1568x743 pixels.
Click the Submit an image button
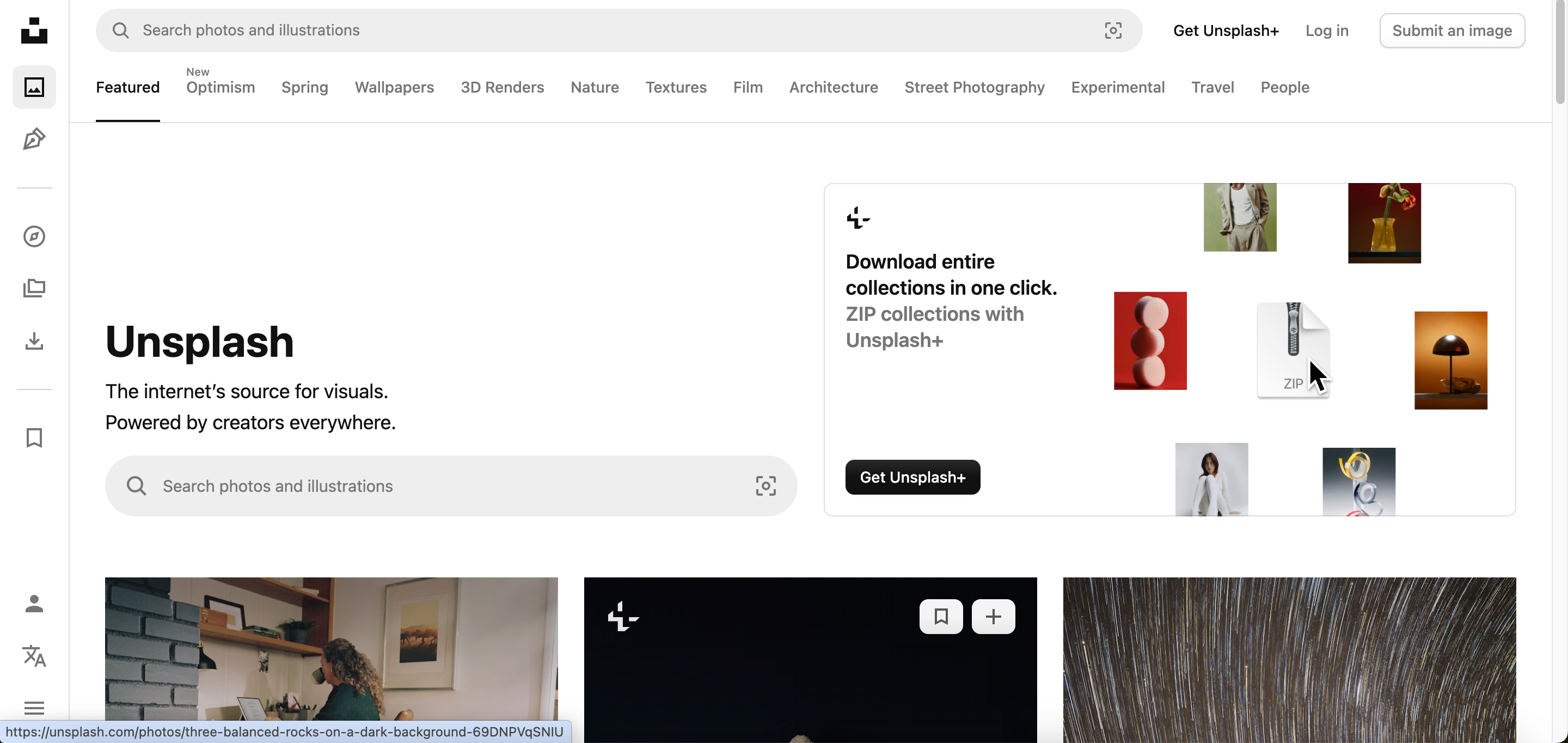click(1453, 31)
